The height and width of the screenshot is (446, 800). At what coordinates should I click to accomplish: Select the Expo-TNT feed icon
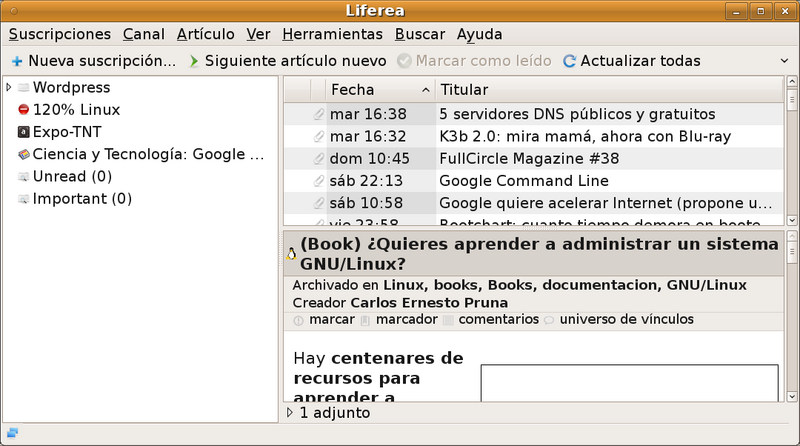(24, 132)
